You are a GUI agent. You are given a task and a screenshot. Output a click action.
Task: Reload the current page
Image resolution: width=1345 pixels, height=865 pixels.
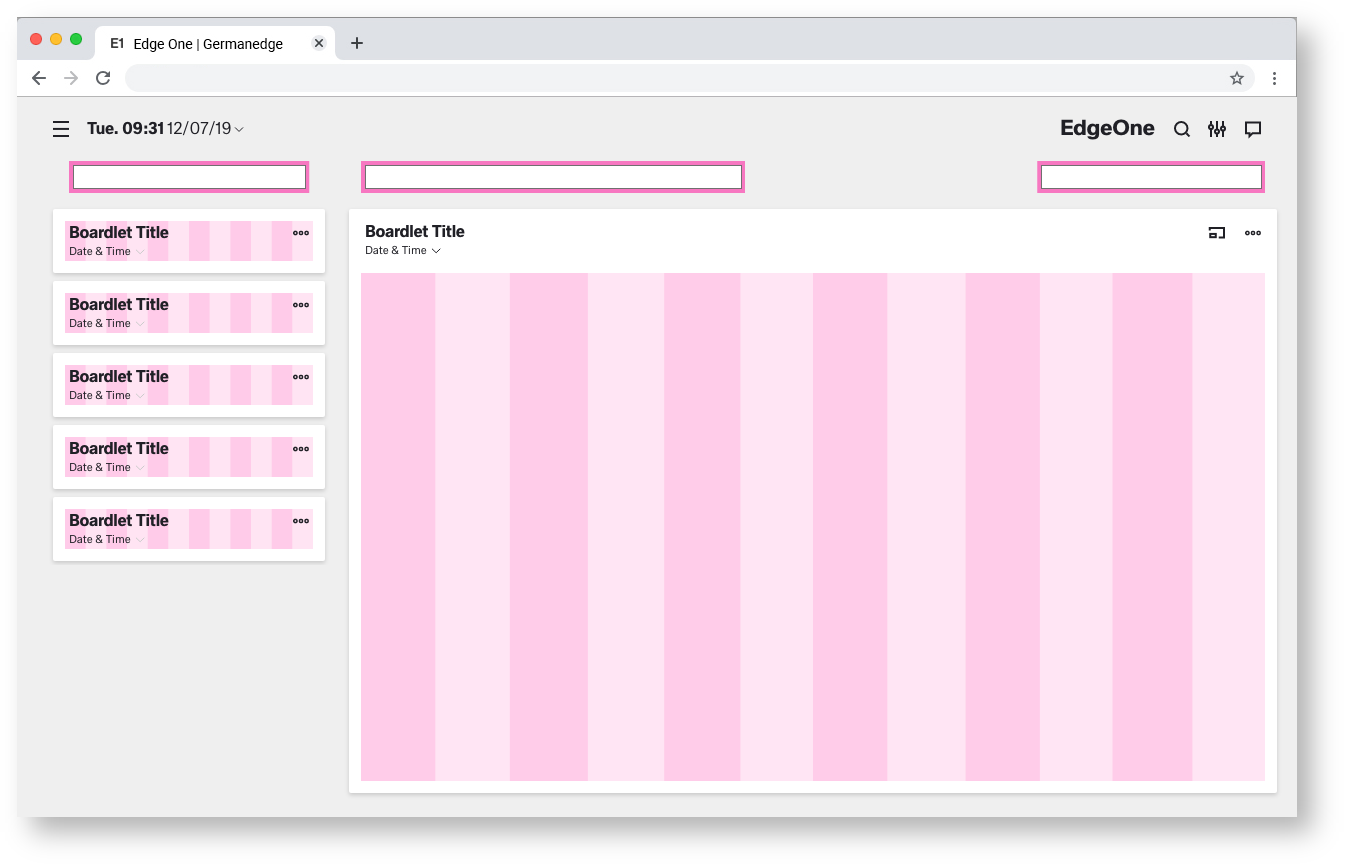point(103,78)
